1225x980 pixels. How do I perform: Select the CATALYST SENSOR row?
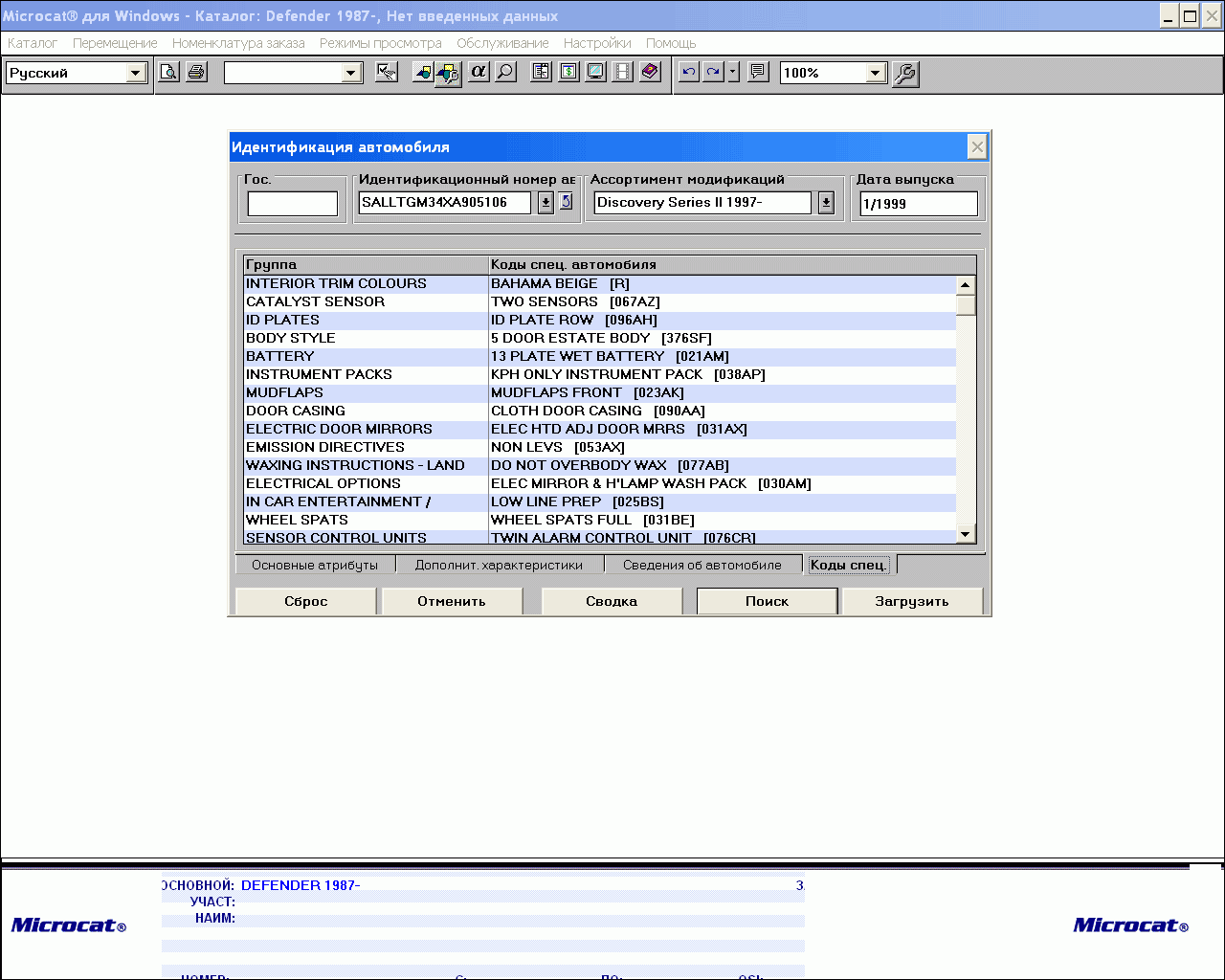point(600,301)
